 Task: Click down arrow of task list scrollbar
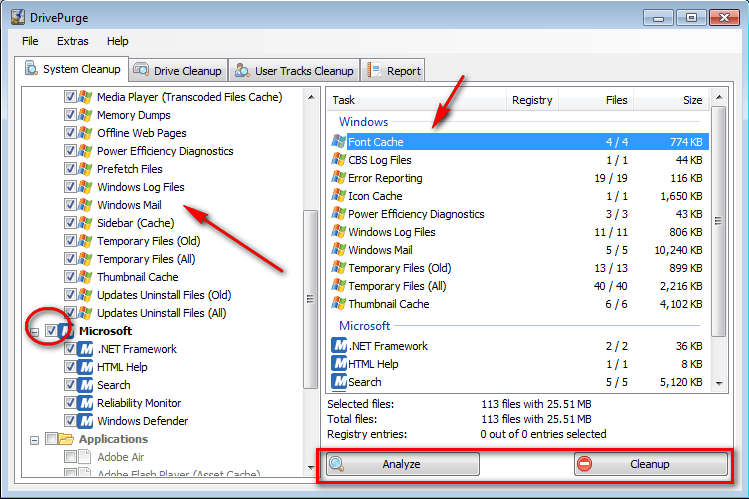click(x=719, y=383)
